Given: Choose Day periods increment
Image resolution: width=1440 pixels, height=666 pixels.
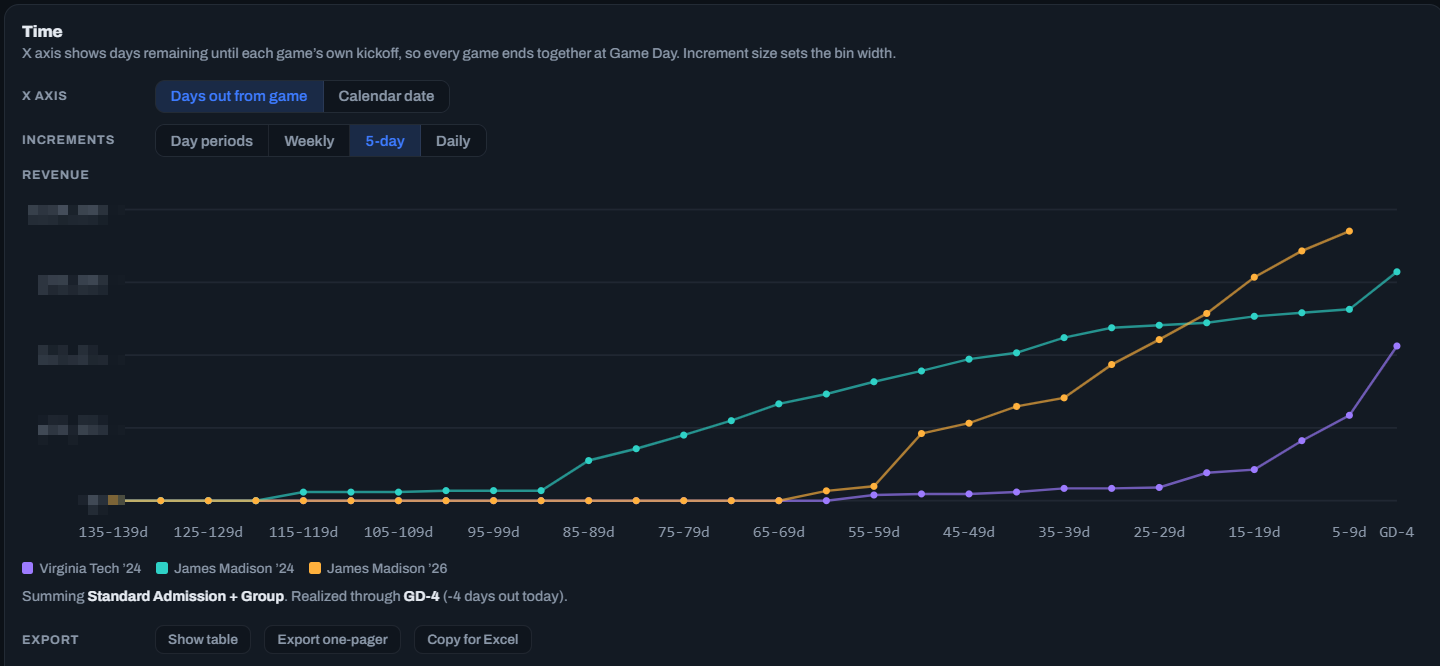Looking at the screenshot, I should (212, 141).
